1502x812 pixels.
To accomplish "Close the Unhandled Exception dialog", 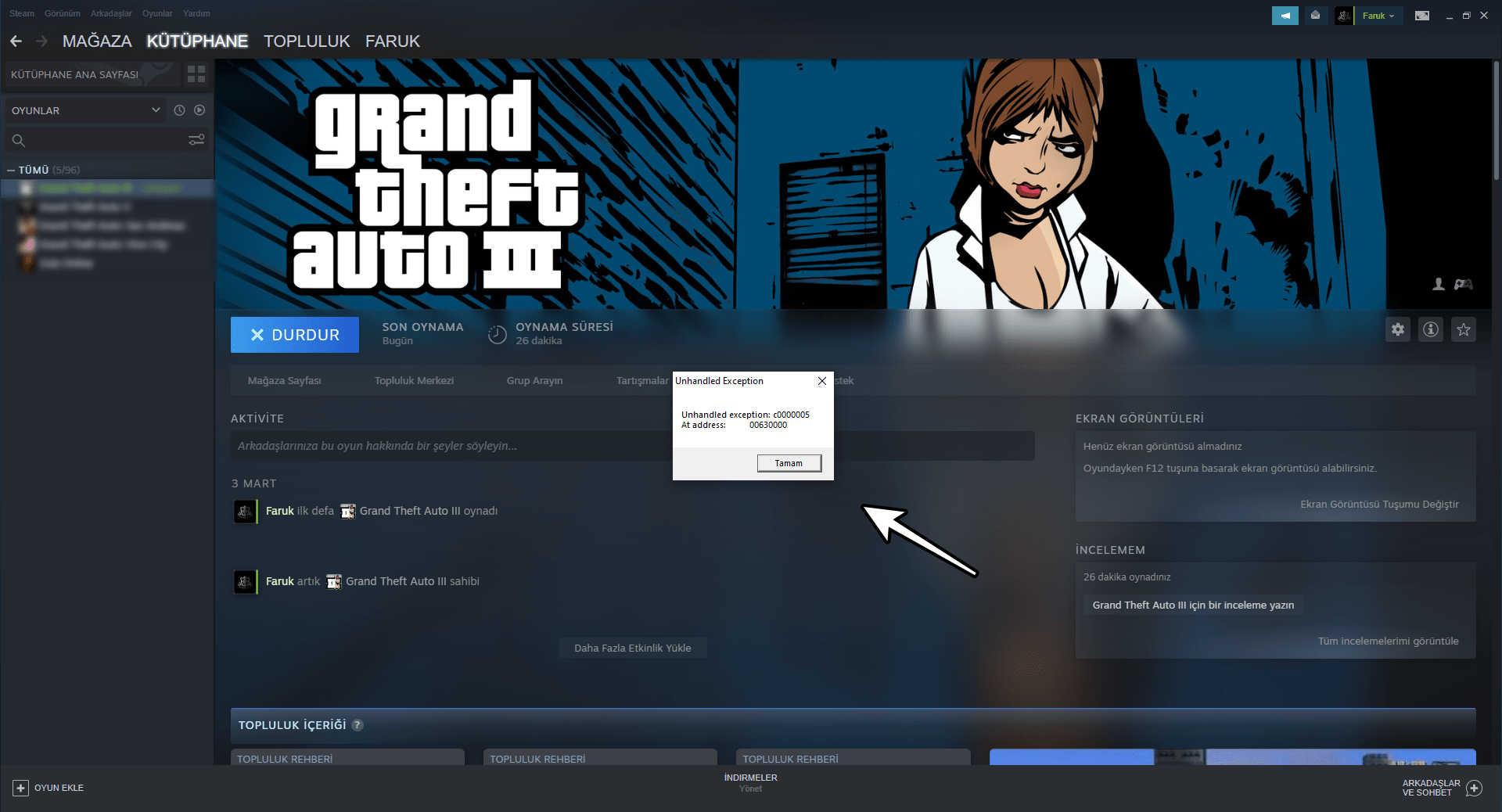I will tap(822, 381).
